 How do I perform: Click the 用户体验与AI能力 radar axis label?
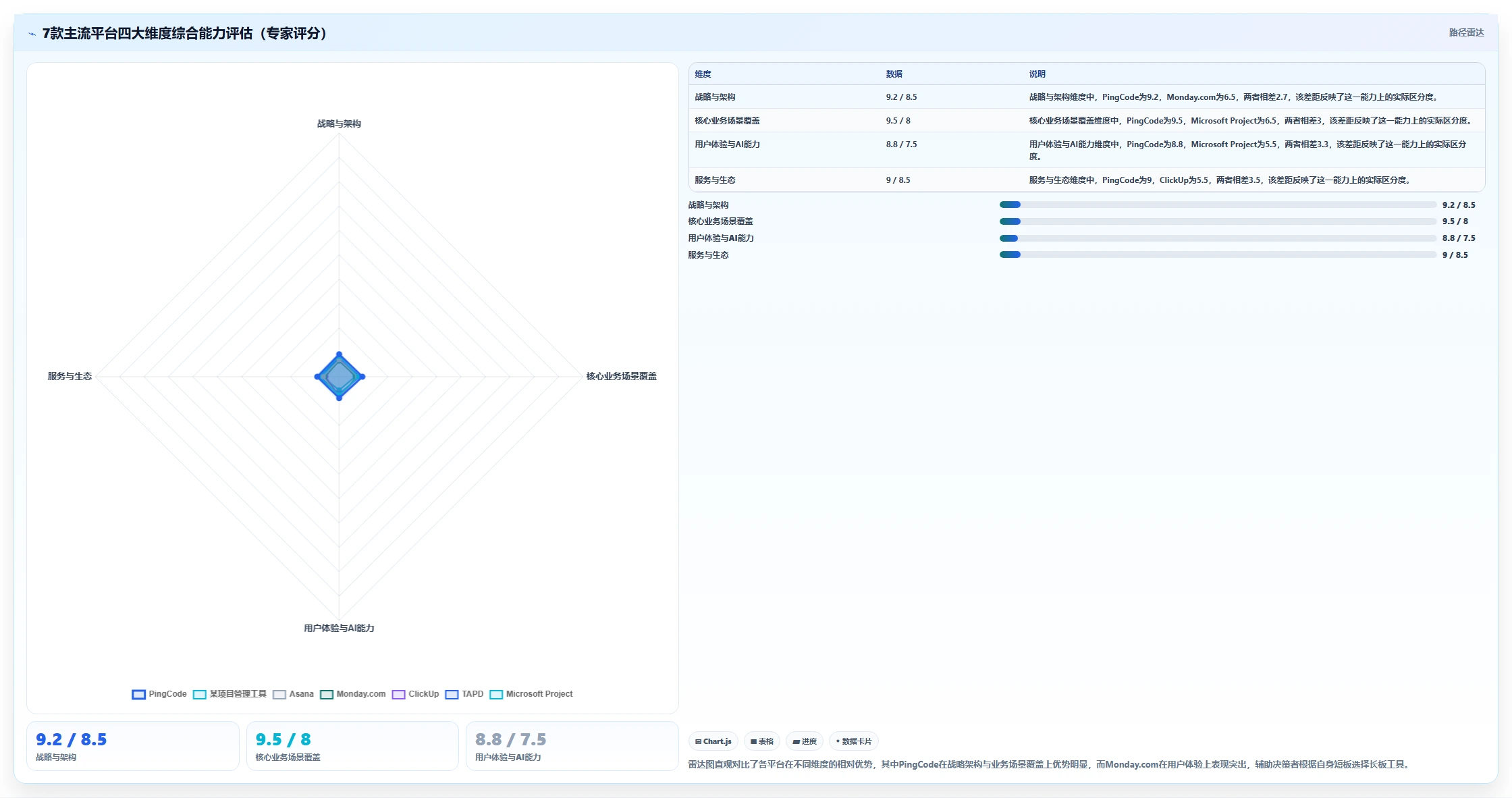tap(339, 629)
